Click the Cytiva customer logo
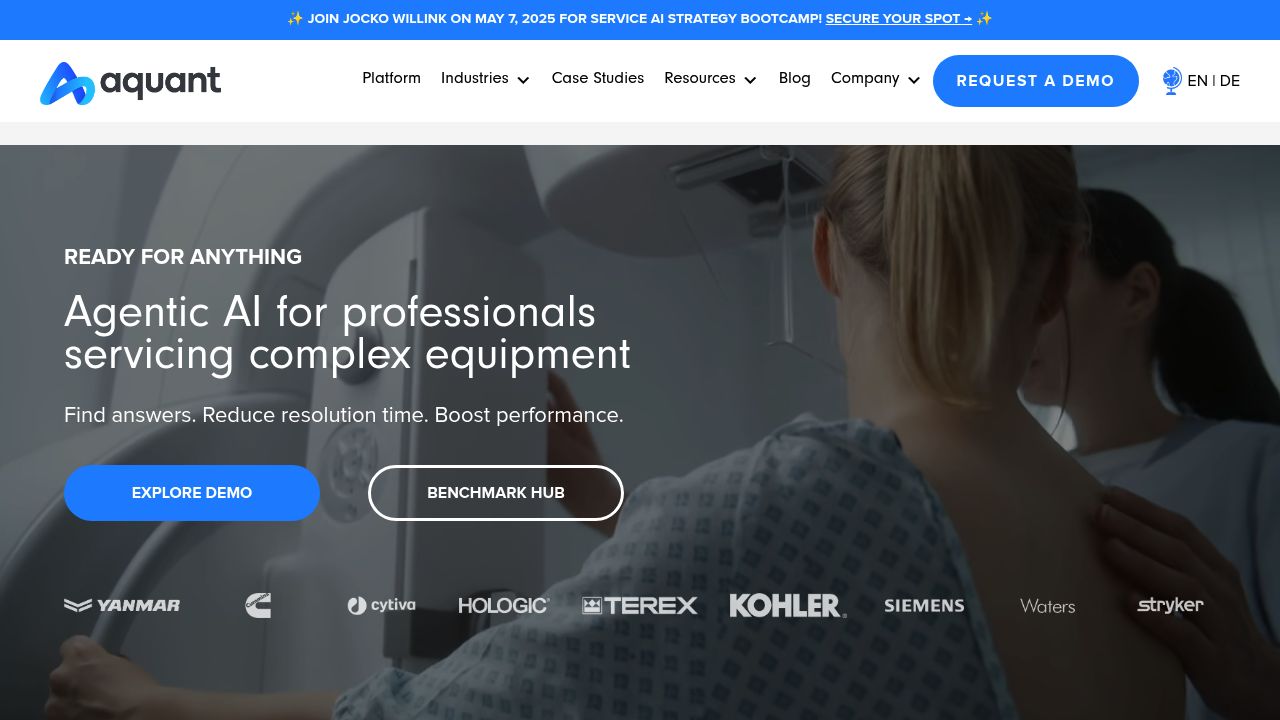1280x720 pixels. tap(381, 605)
